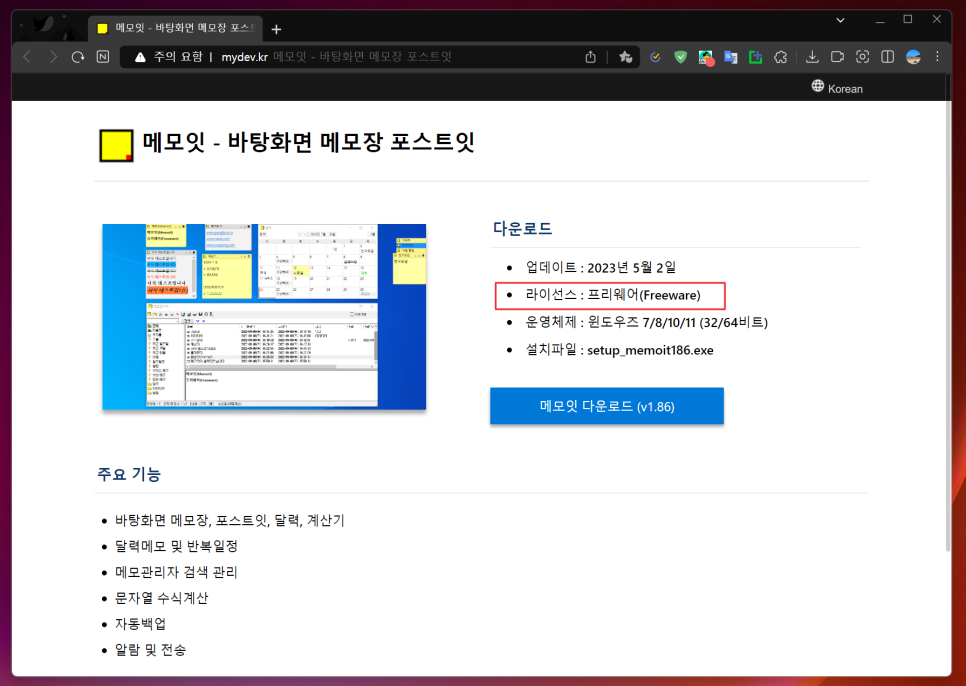Screen dimensions: 966x686
Task: Click the 메모잇 app screenshot thumbnail
Action: click(264, 317)
